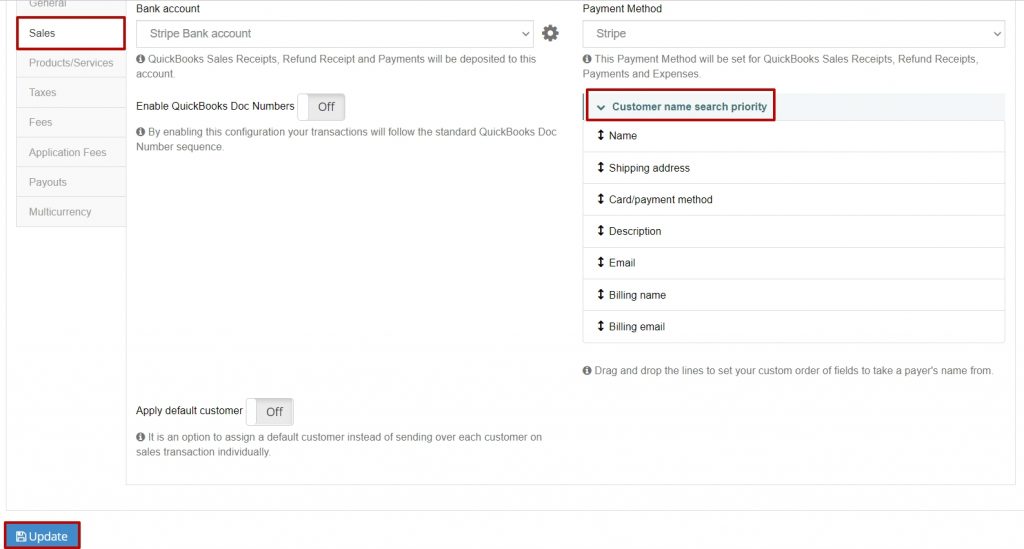This screenshot has height=549, width=1024.
Task: Toggle Enable QuickBooks Doc Numbers switch
Action: [x=321, y=107]
